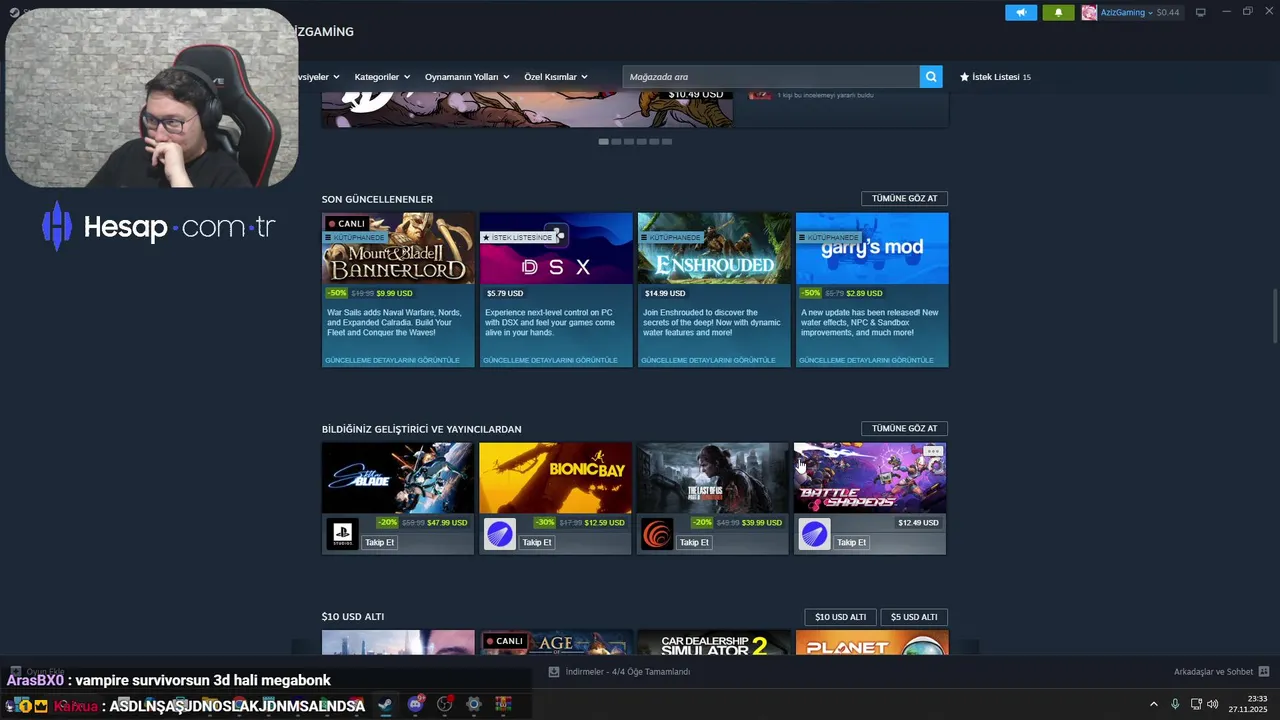Viewport: 1280px width, 720px height.
Task: Click the AzizGaming profile avatar
Action: pos(1089,13)
